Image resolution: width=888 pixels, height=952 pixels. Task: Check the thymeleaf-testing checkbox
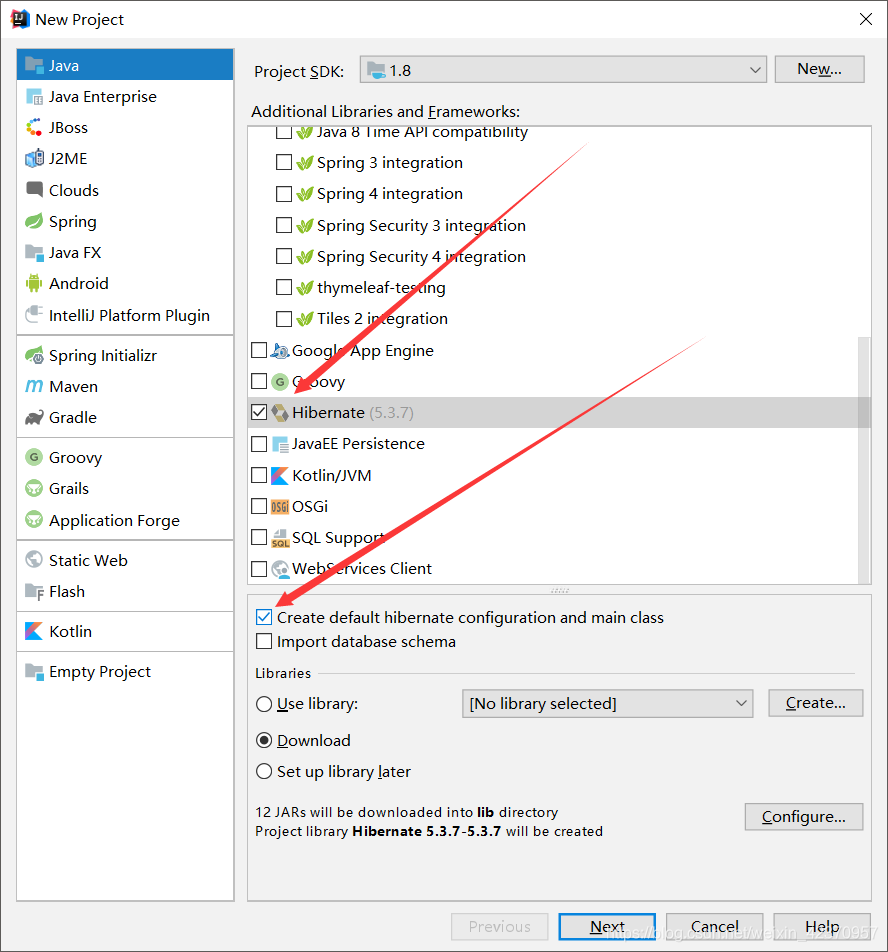283,287
